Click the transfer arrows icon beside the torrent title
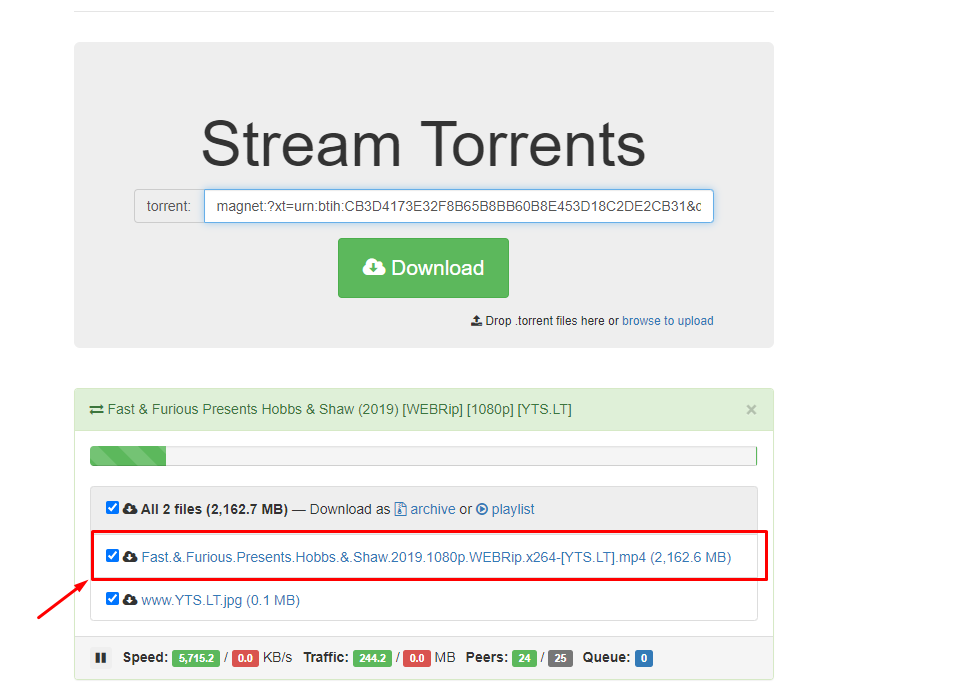This screenshot has width=965, height=688. click(95, 409)
